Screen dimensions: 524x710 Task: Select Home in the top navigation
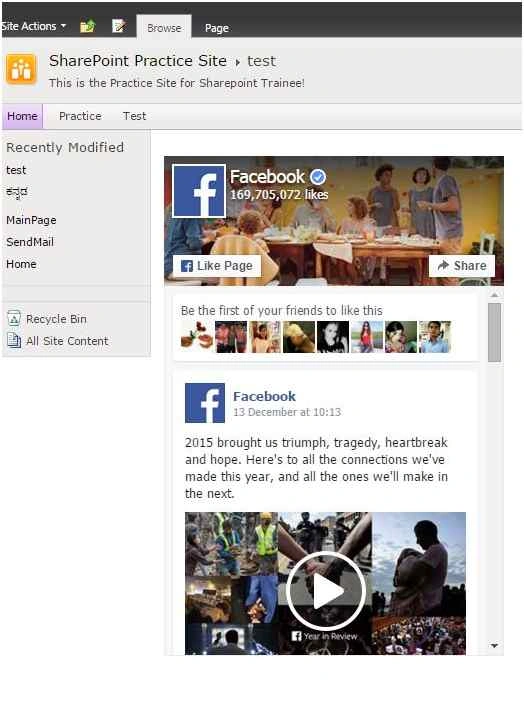[x=22, y=116]
